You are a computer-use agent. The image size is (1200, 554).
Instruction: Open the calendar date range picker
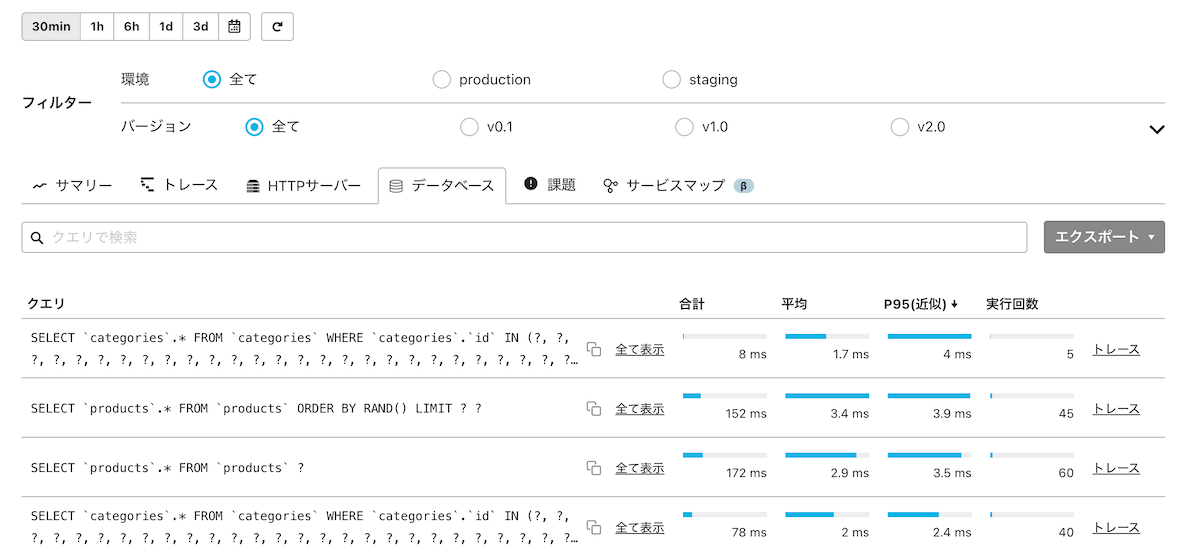click(x=234, y=27)
